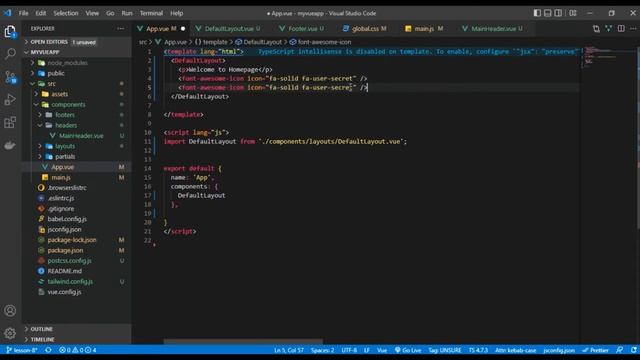
Task: Switch to the DefaultLayout.vue tab
Action: [228, 29]
